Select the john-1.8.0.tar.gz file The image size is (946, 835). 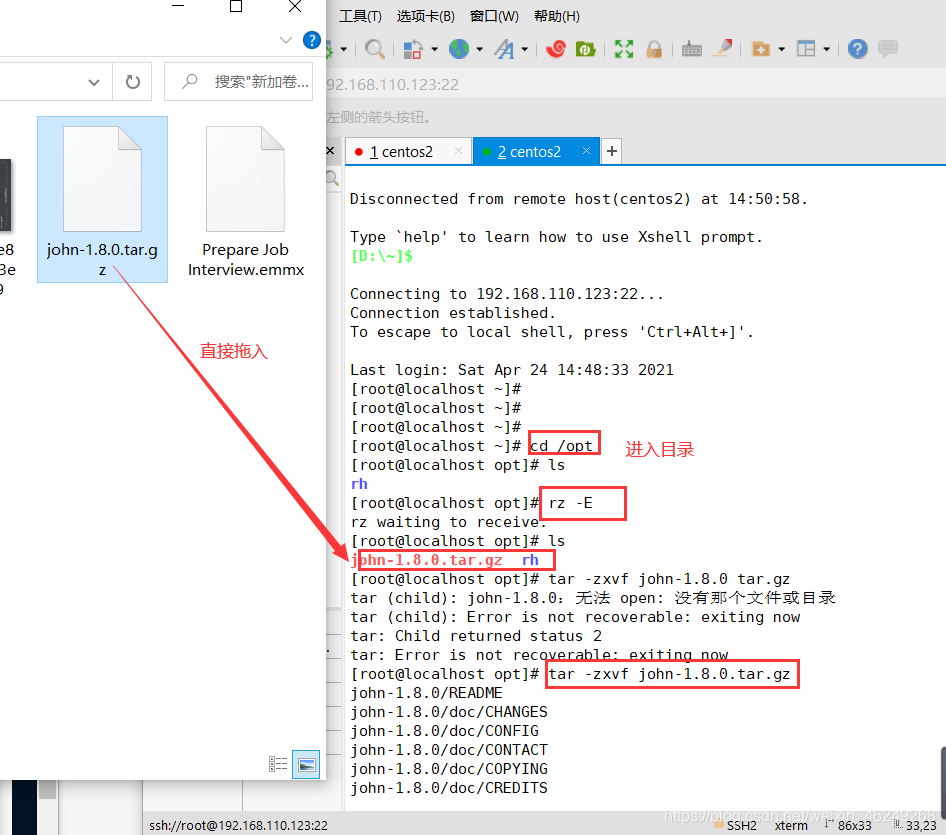coord(102,199)
